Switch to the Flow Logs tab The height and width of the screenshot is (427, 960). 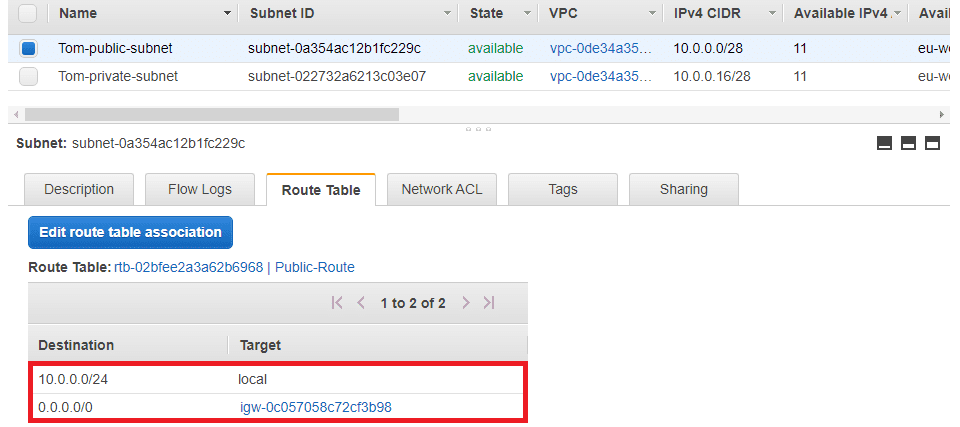(x=200, y=189)
